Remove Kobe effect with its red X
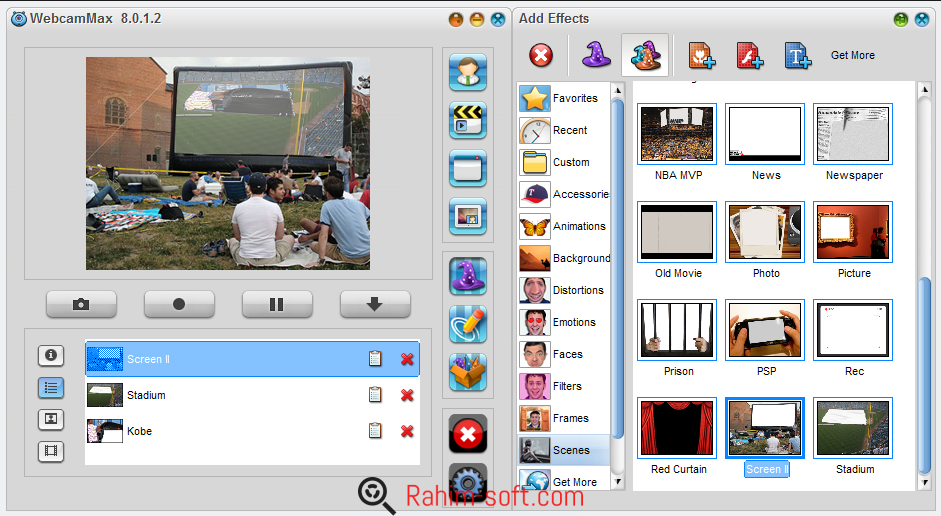941x516 pixels. [x=407, y=431]
